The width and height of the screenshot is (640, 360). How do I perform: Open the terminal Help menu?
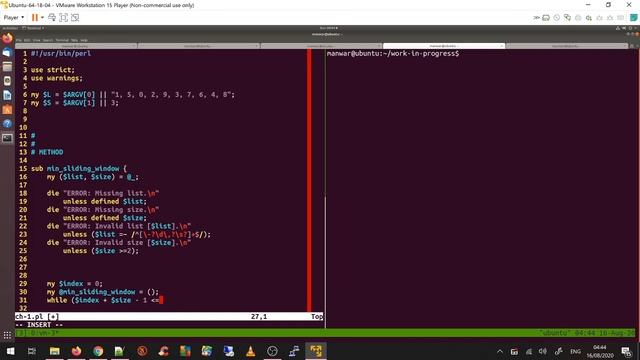84,40
